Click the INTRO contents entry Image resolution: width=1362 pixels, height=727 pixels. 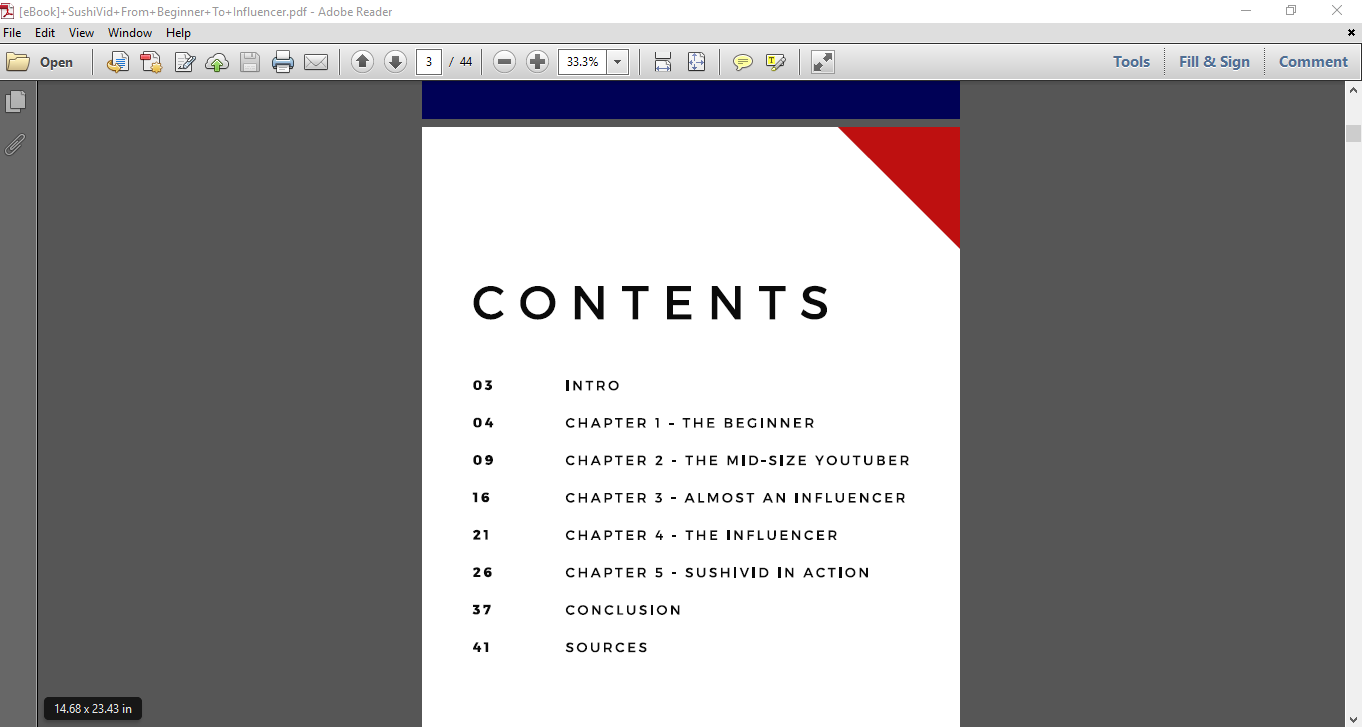[593, 386]
